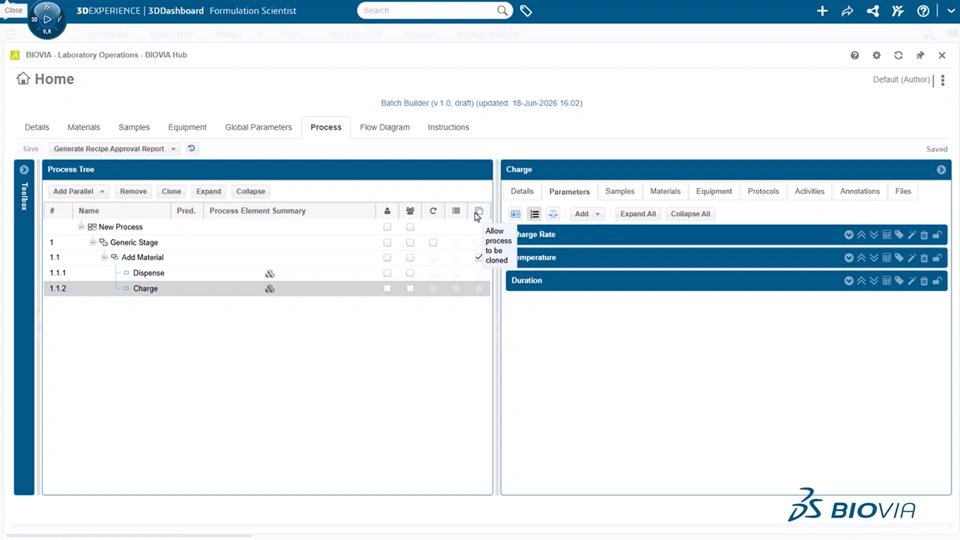Expand Charge Rate parameter dropdown circle

tap(849, 234)
